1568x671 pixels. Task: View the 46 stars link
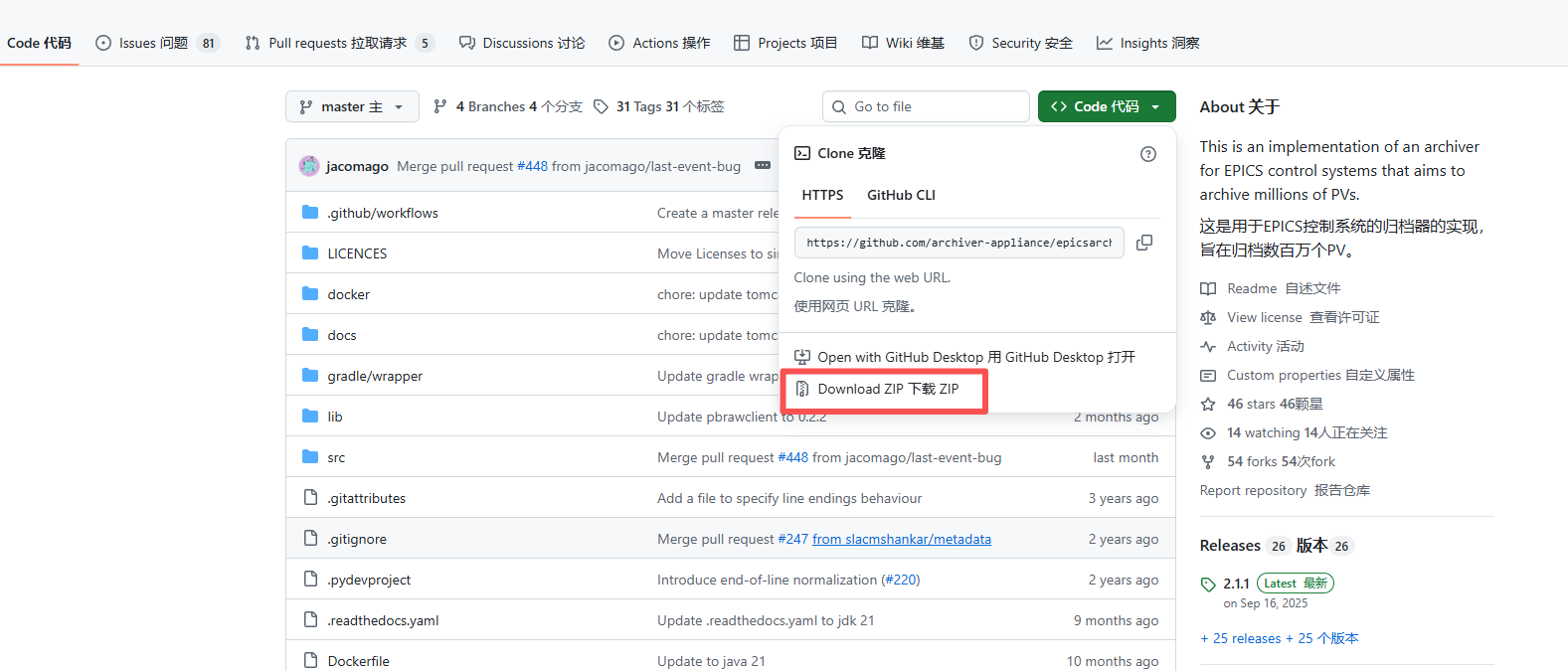coord(1262,404)
